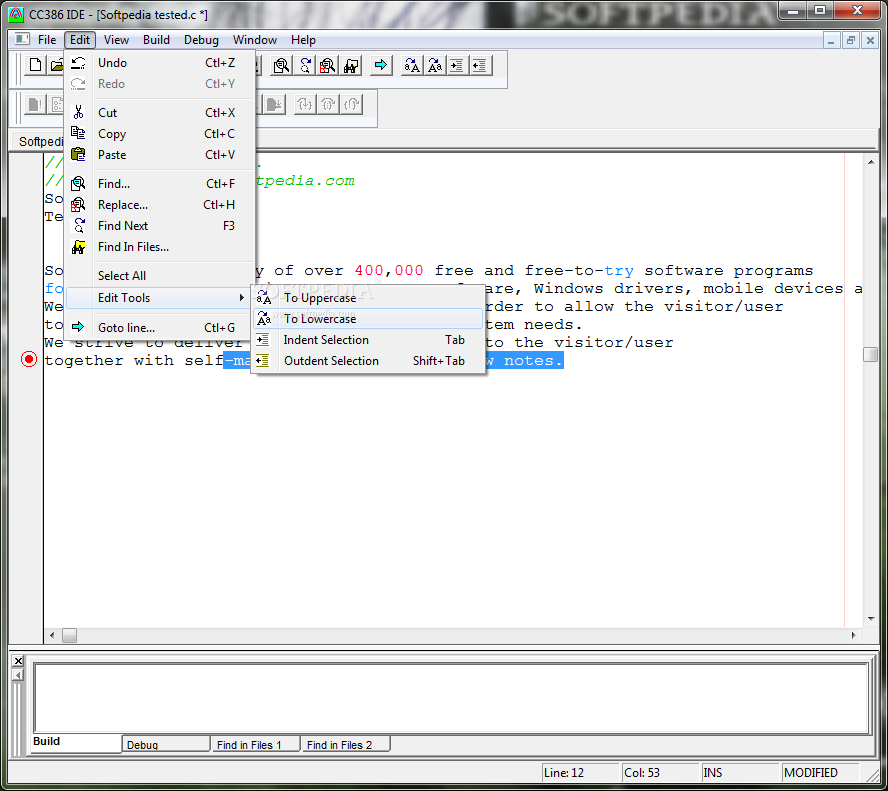Restore the inner document window
Viewport: 888px width, 791px height.
click(x=851, y=40)
